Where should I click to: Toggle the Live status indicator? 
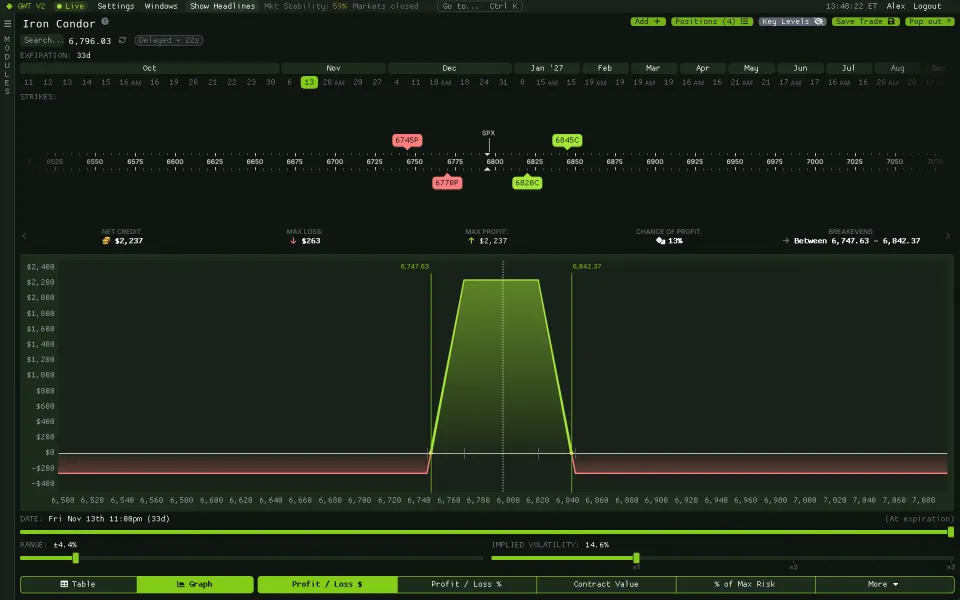coord(70,6)
